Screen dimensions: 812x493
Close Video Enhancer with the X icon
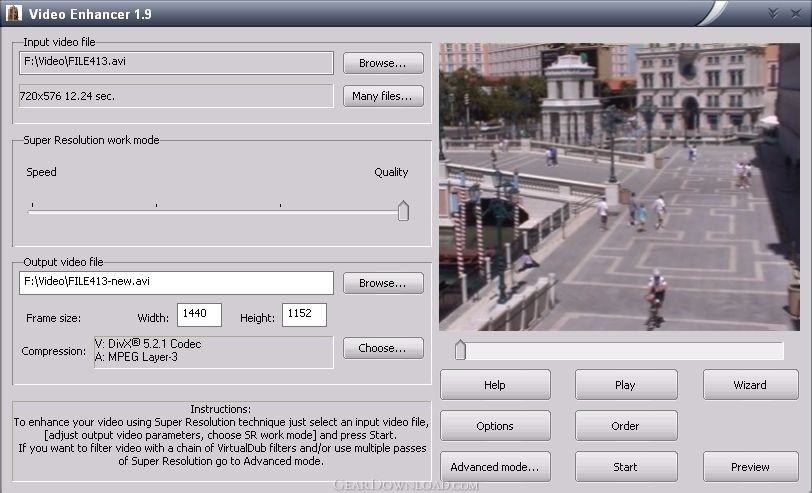796,13
